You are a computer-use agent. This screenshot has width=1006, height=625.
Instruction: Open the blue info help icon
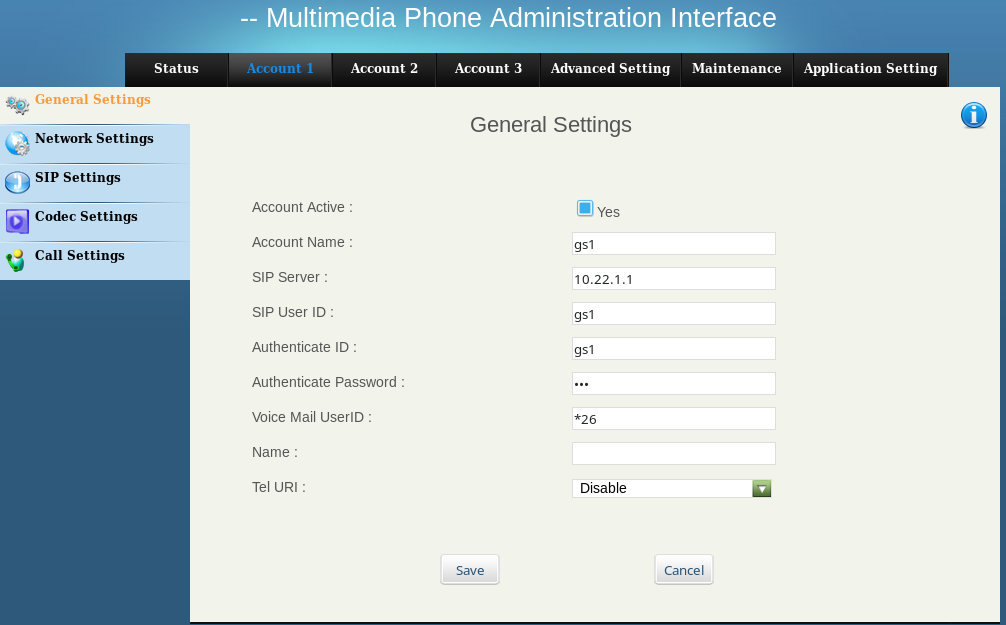(973, 115)
